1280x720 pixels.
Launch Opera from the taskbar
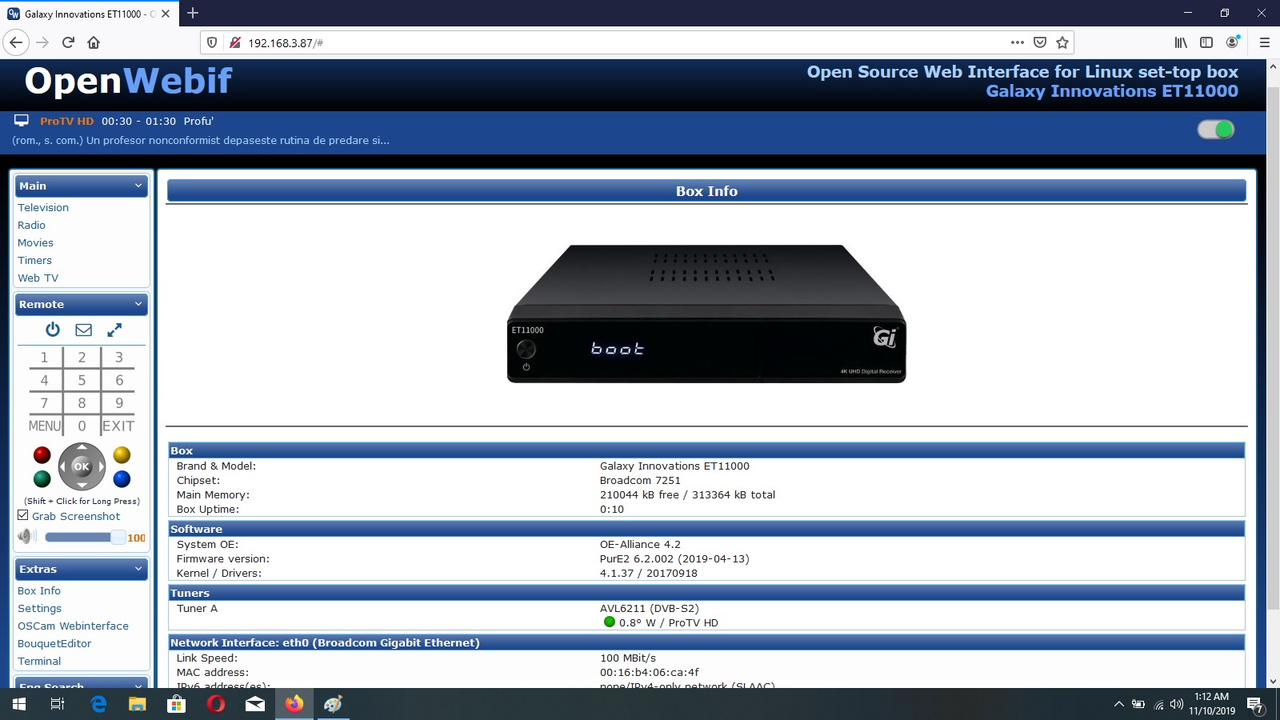(x=216, y=704)
